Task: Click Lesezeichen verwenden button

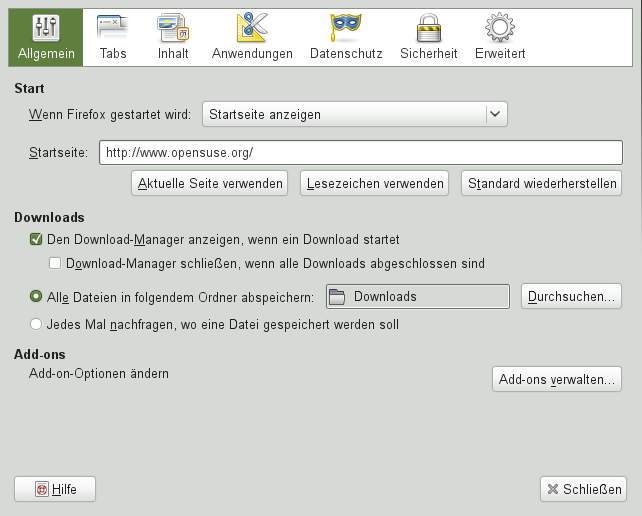Action: click(x=375, y=183)
